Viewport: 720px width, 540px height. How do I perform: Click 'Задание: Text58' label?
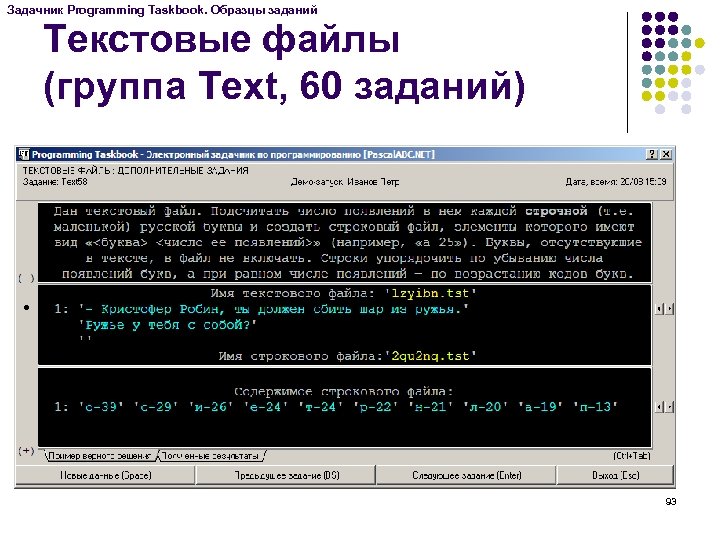pos(55,182)
